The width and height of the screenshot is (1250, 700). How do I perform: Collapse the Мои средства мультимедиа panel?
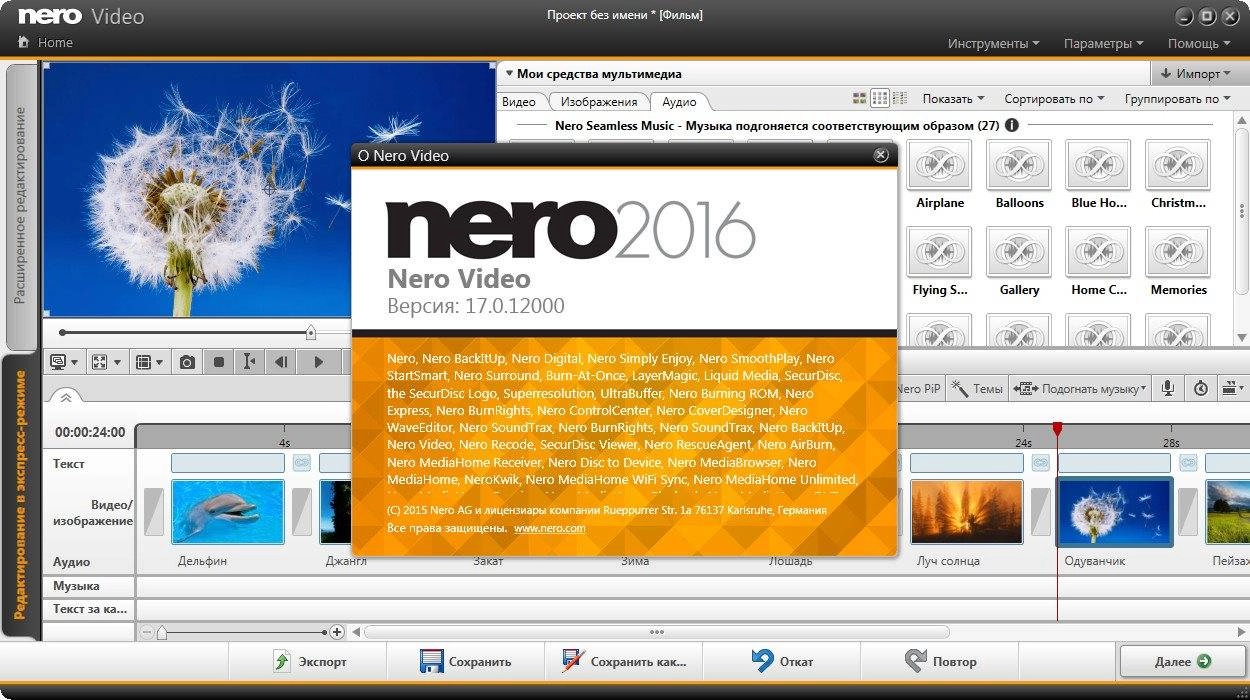pos(509,73)
